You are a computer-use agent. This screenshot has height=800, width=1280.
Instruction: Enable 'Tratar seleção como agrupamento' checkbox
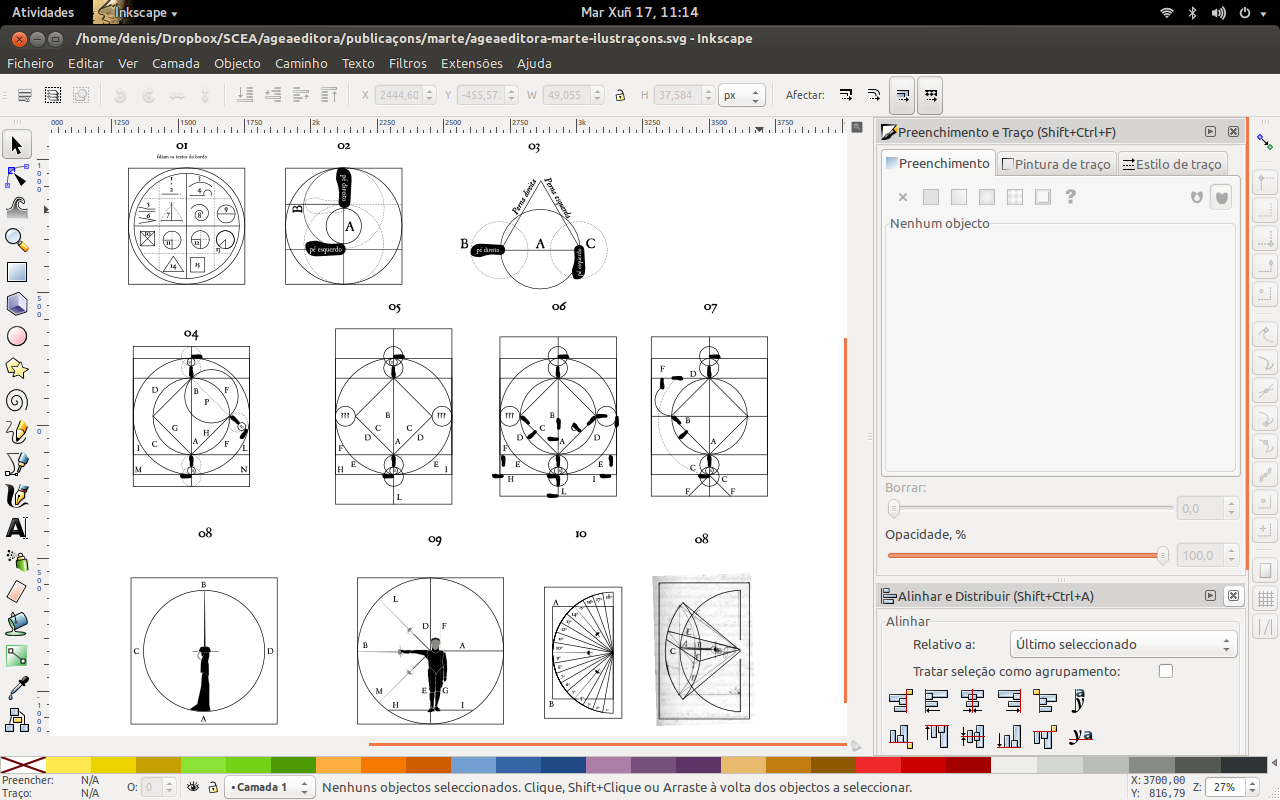click(1165, 671)
